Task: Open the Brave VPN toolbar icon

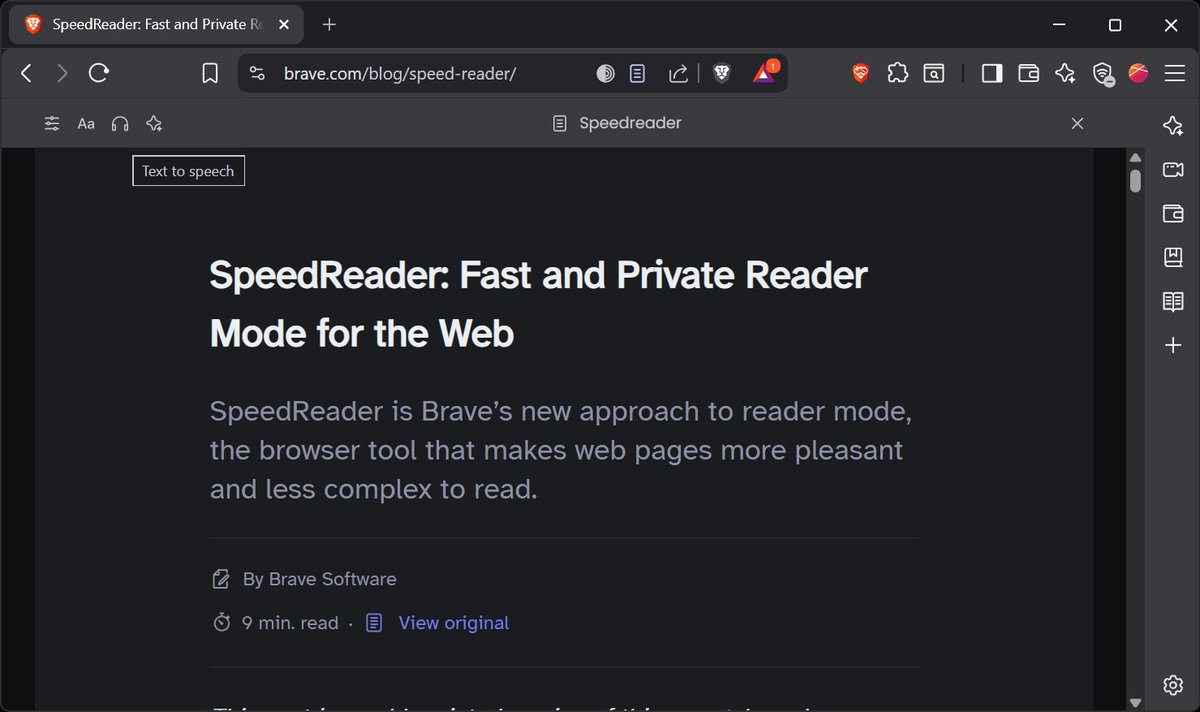Action: [1102, 73]
